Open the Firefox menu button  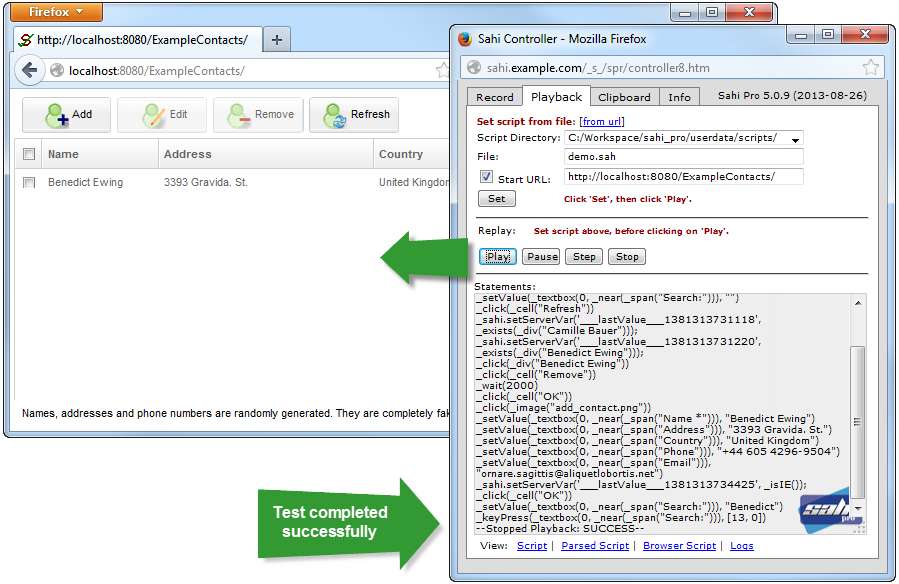(x=56, y=11)
